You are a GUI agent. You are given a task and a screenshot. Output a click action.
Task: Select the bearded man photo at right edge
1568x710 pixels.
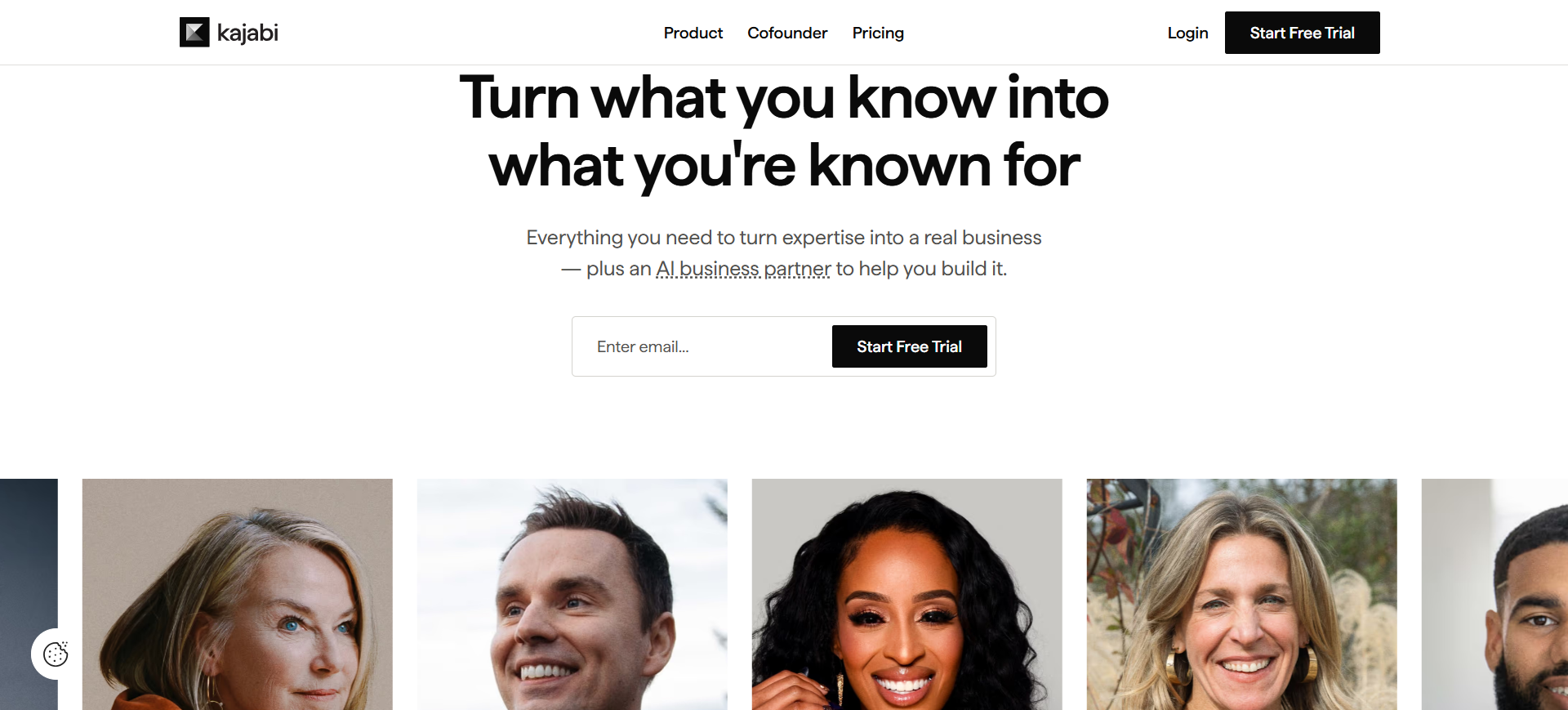(1494, 594)
